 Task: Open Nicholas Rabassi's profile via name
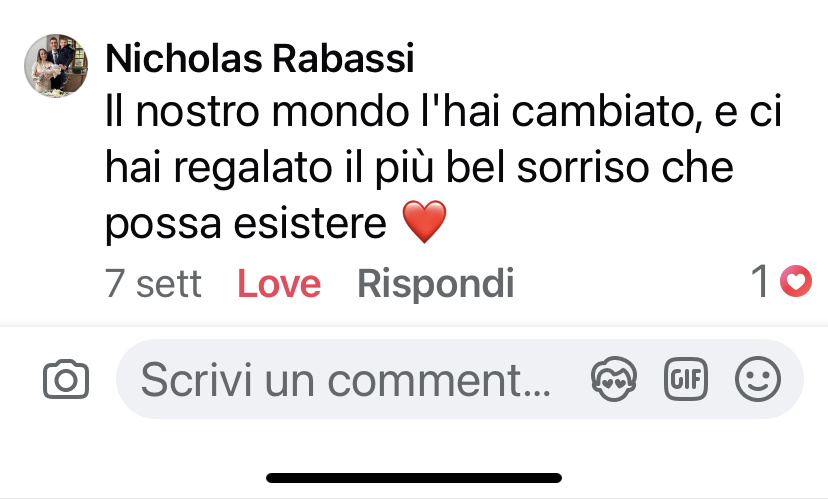(259, 60)
